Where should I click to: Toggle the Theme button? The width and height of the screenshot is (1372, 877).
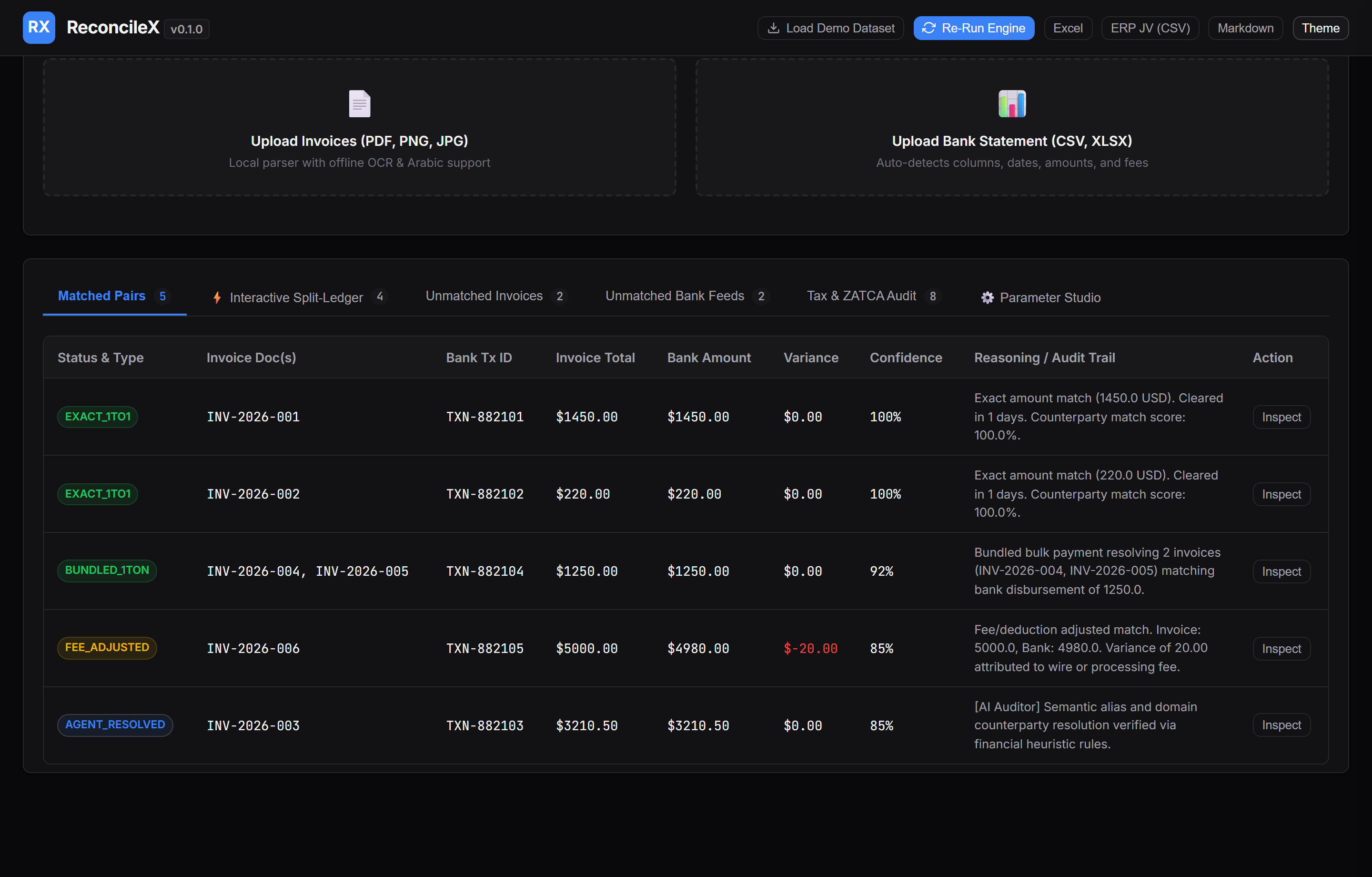(x=1320, y=28)
